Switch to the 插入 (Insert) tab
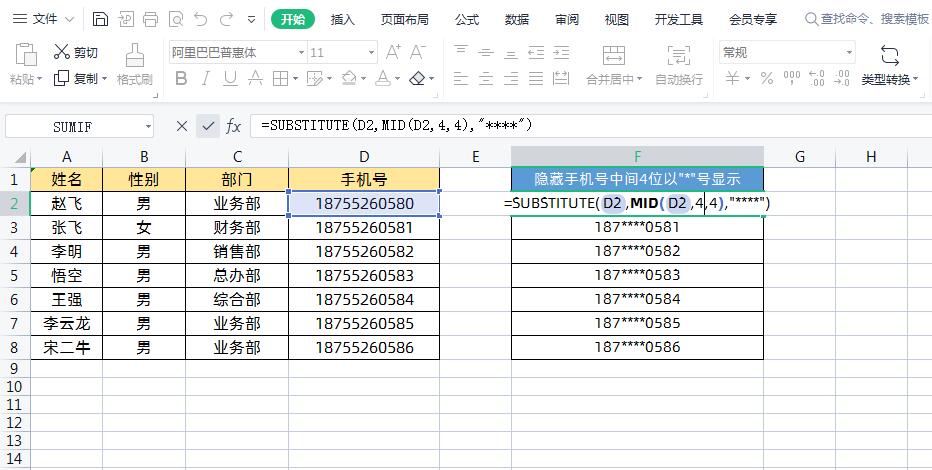The image size is (932, 470). (342, 20)
